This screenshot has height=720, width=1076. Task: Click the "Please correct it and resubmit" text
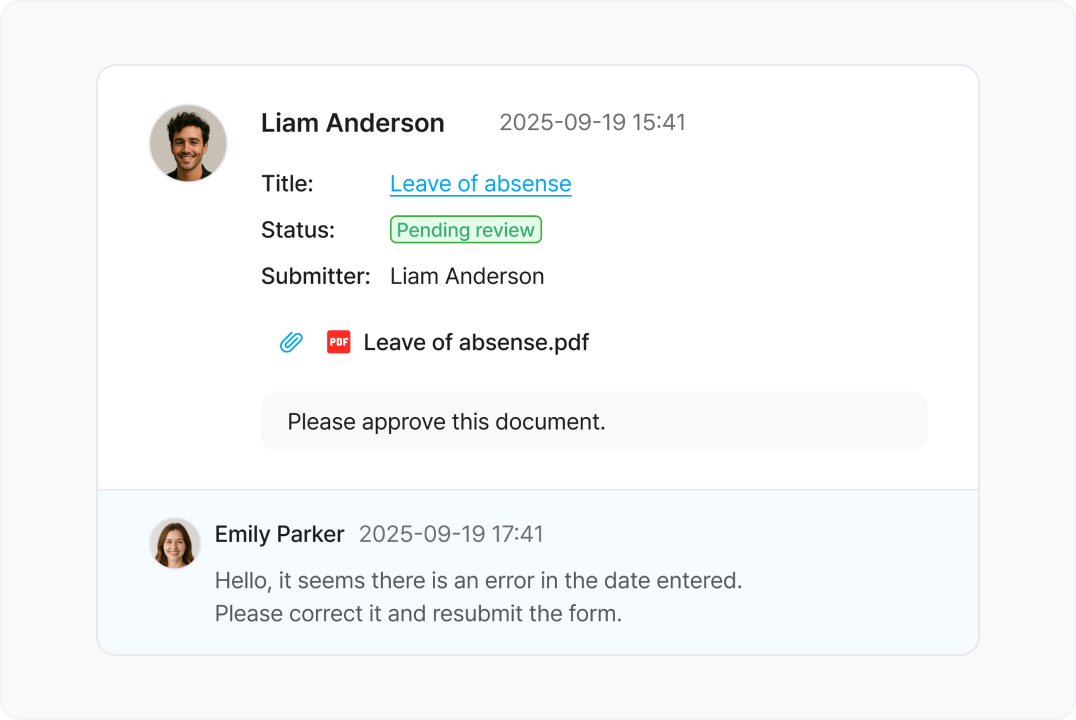click(418, 613)
